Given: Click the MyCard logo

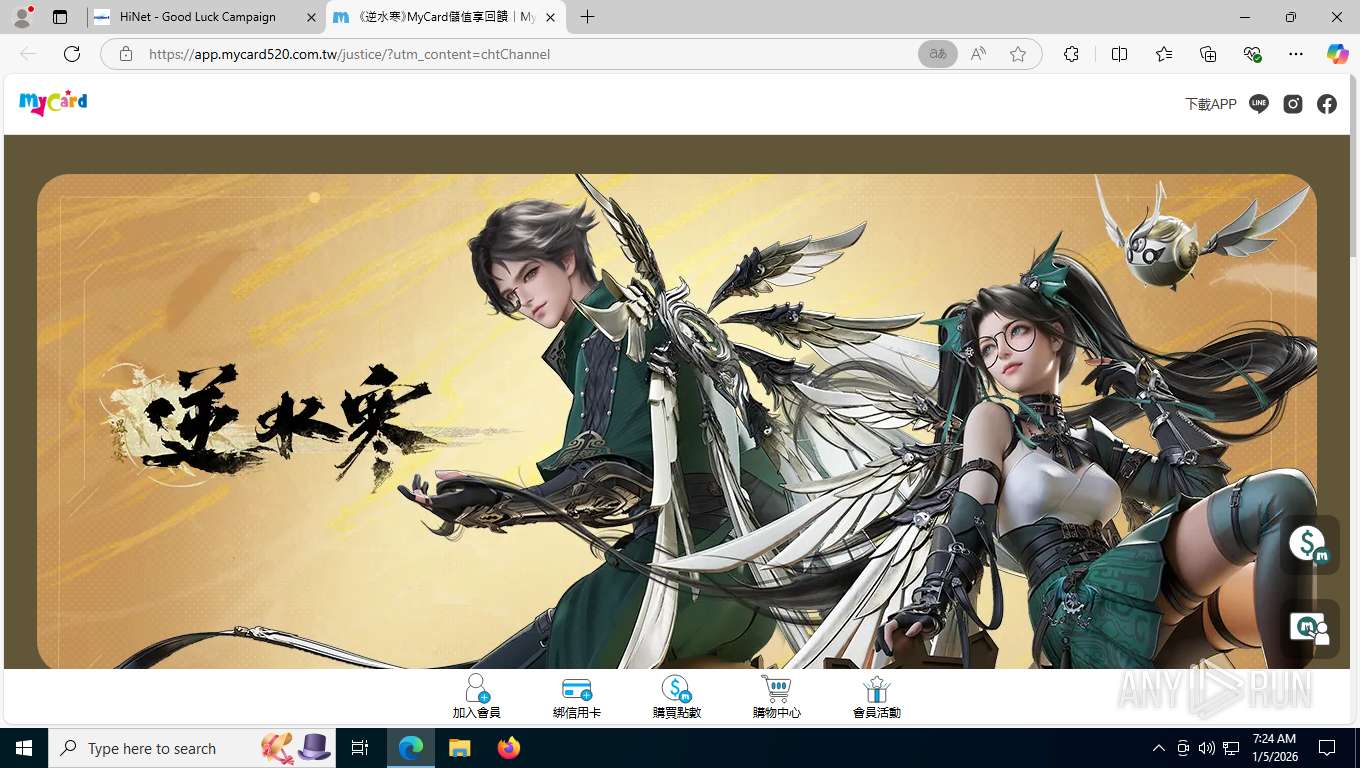Looking at the screenshot, I should [x=53, y=102].
